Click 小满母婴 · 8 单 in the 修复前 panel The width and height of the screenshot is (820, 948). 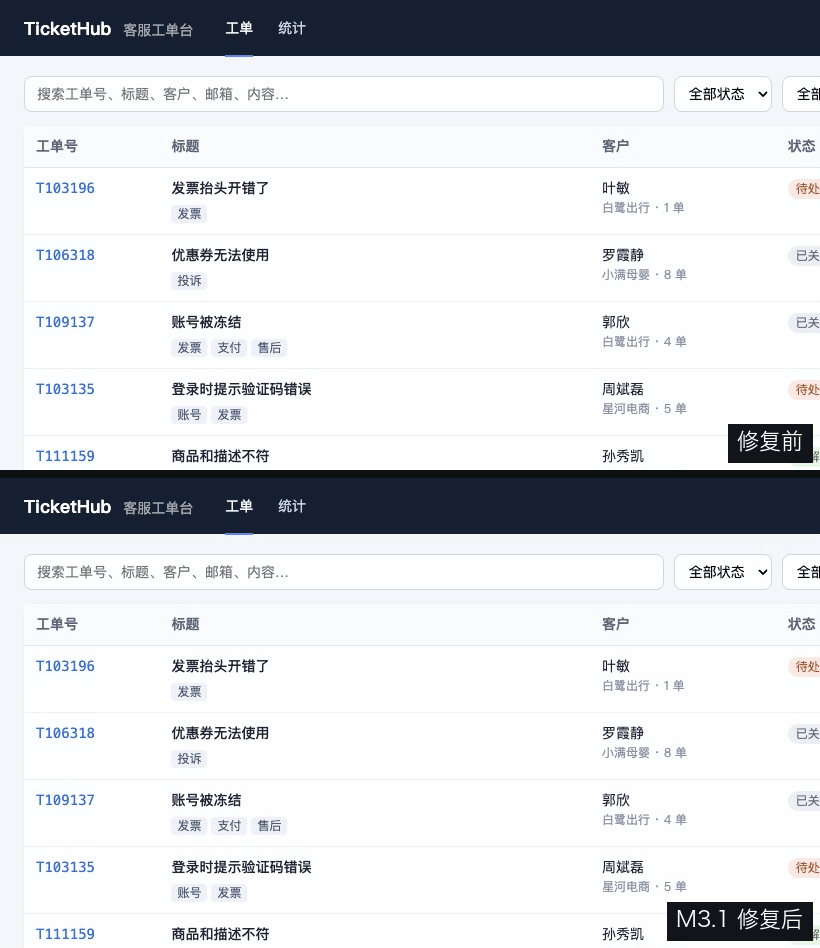(x=644, y=274)
